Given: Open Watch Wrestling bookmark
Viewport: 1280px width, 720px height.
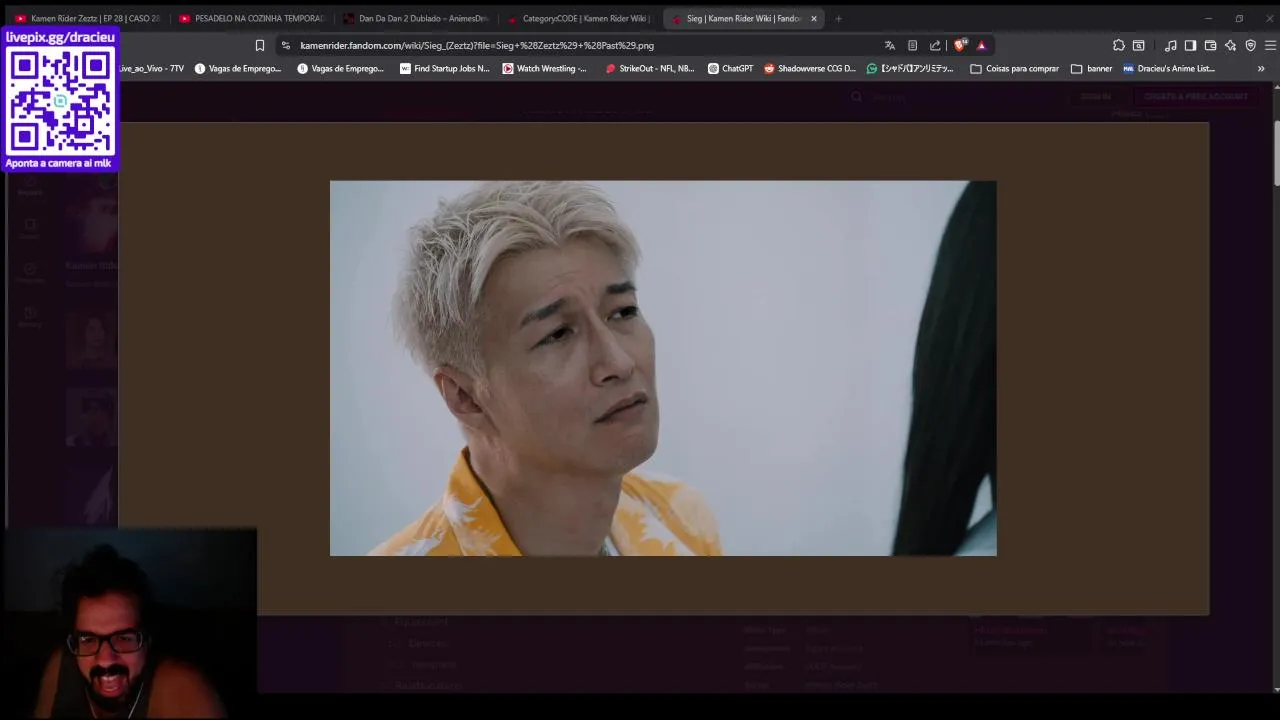Looking at the screenshot, I should pyautogui.click(x=545, y=69).
